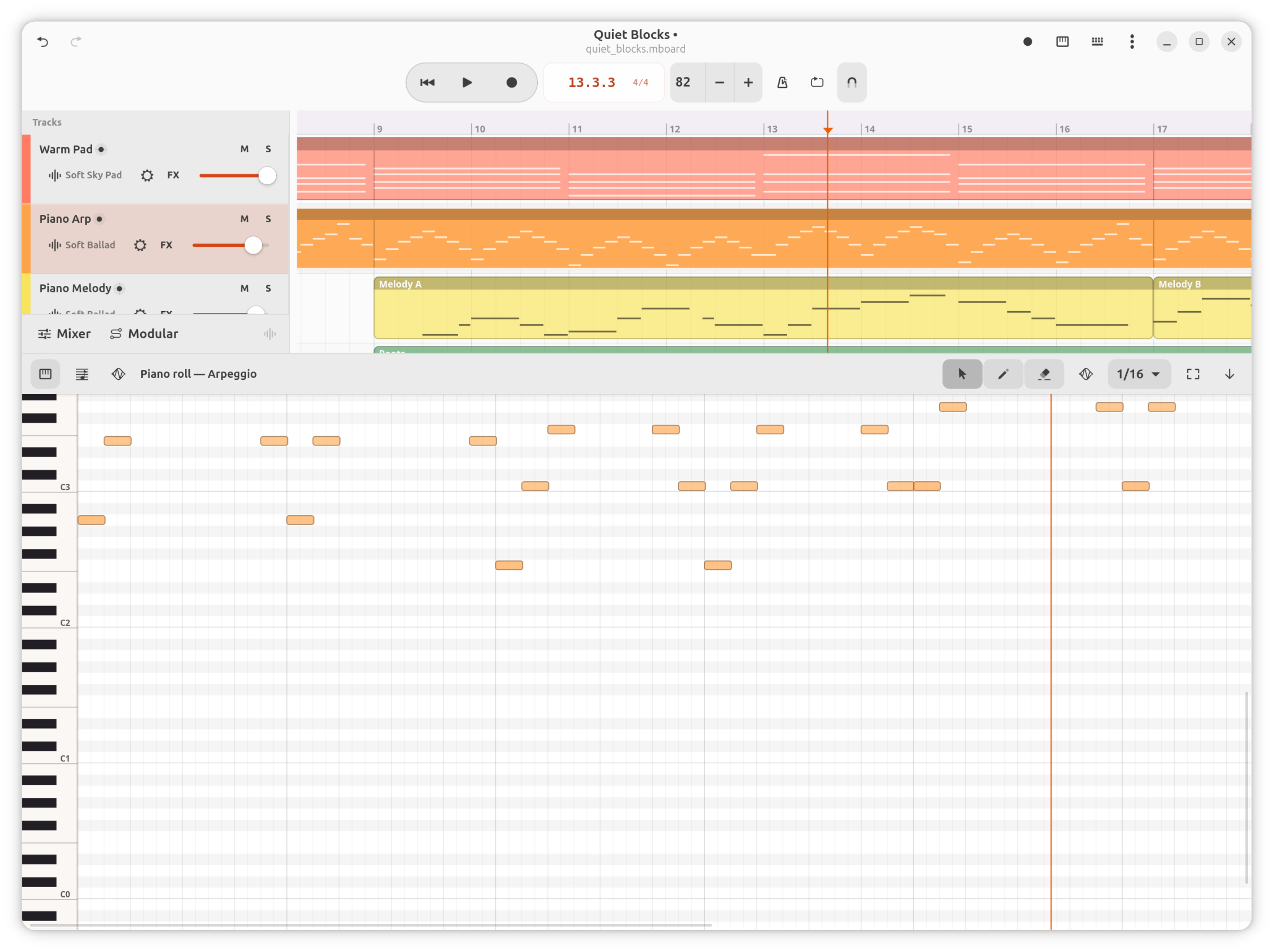Select the Melody B clip

click(x=1202, y=308)
